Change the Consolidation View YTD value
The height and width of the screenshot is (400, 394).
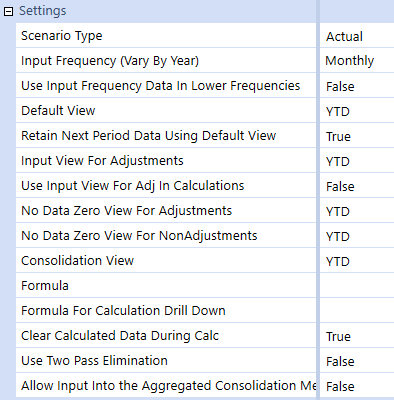(x=357, y=261)
